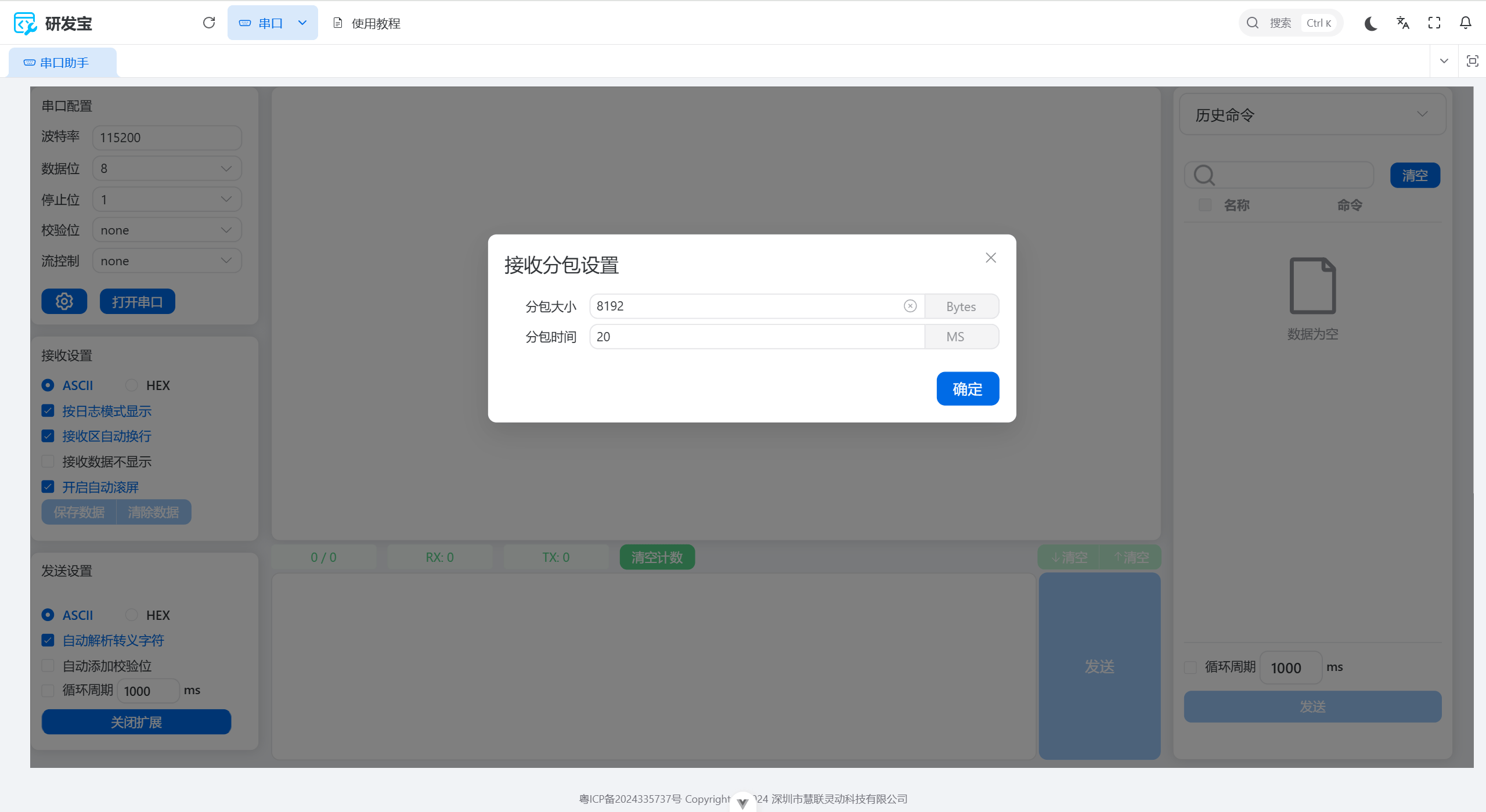Click the serial settings gear icon

(64, 301)
